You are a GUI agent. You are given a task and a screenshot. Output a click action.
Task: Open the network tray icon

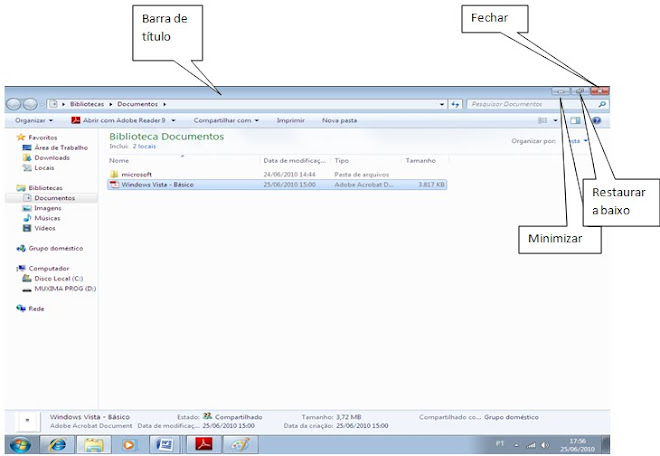(x=531, y=445)
